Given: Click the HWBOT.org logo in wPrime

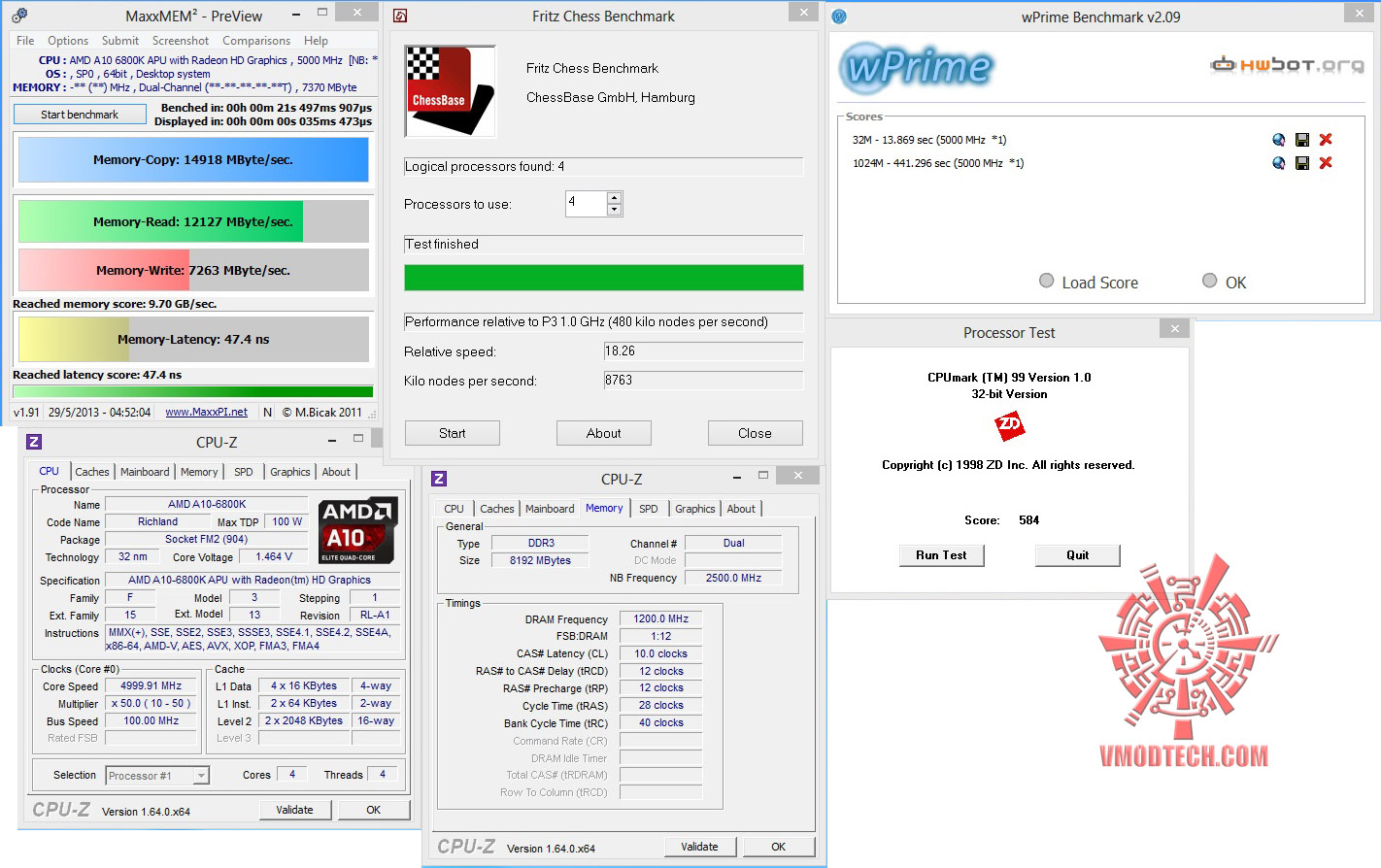Looking at the screenshot, I should tap(1287, 65).
